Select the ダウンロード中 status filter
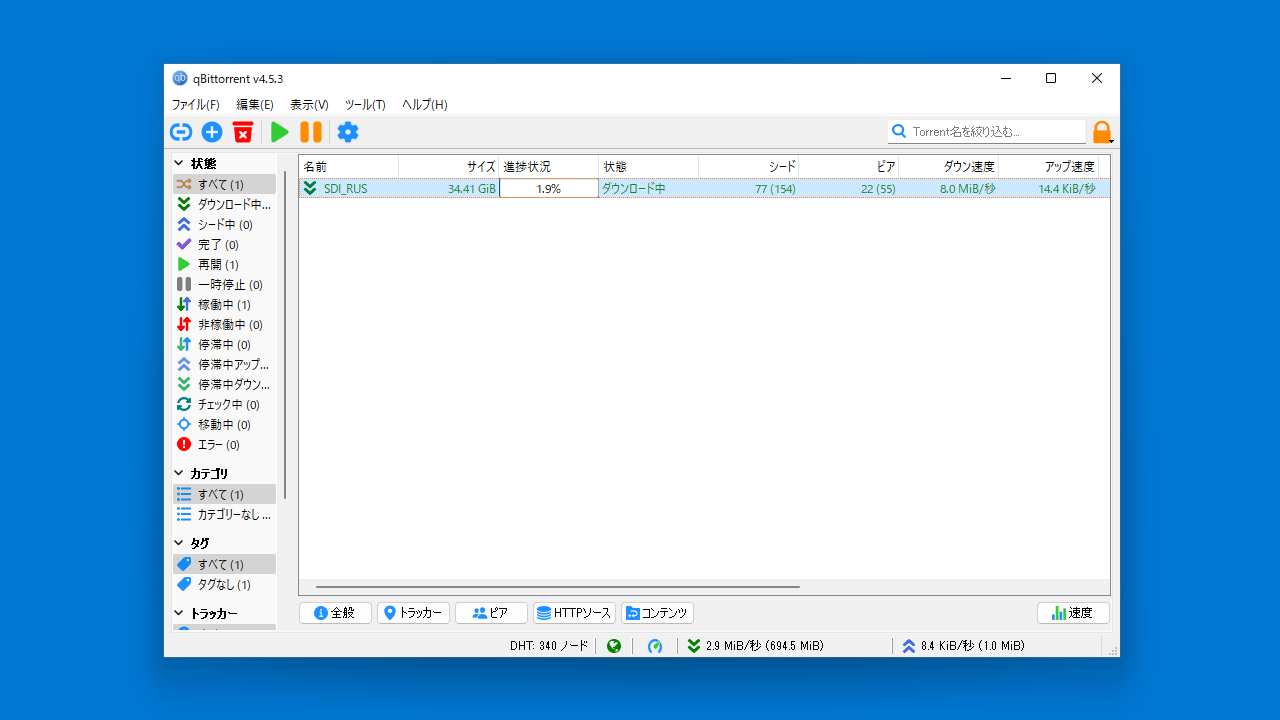 click(224, 204)
